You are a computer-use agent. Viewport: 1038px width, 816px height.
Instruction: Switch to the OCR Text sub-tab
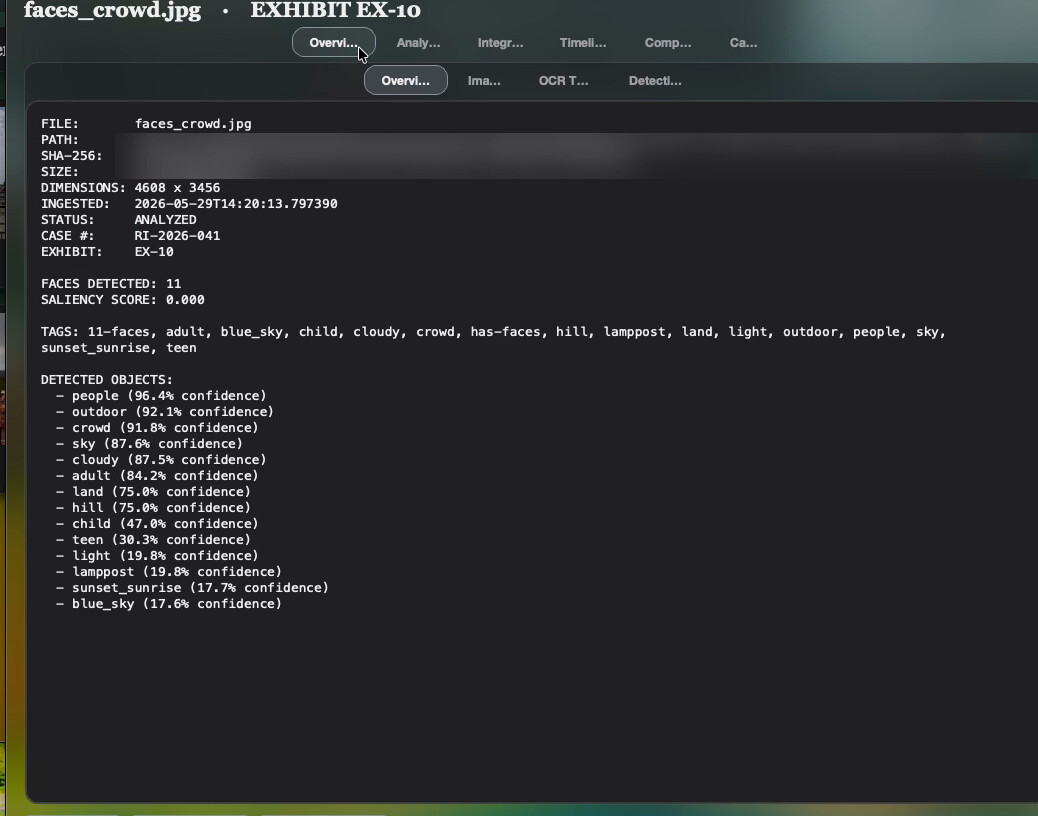563,81
